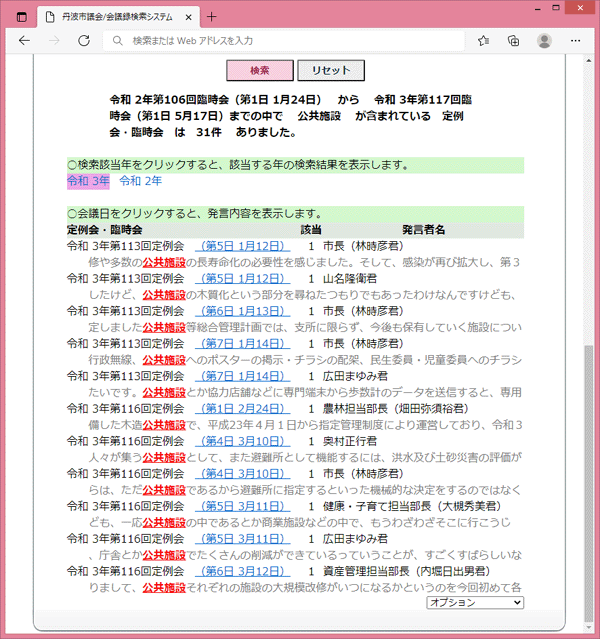Click 資産管理担当部長(内堀日出男君) text
The image size is (600, 639).
[x=406, y=571]
